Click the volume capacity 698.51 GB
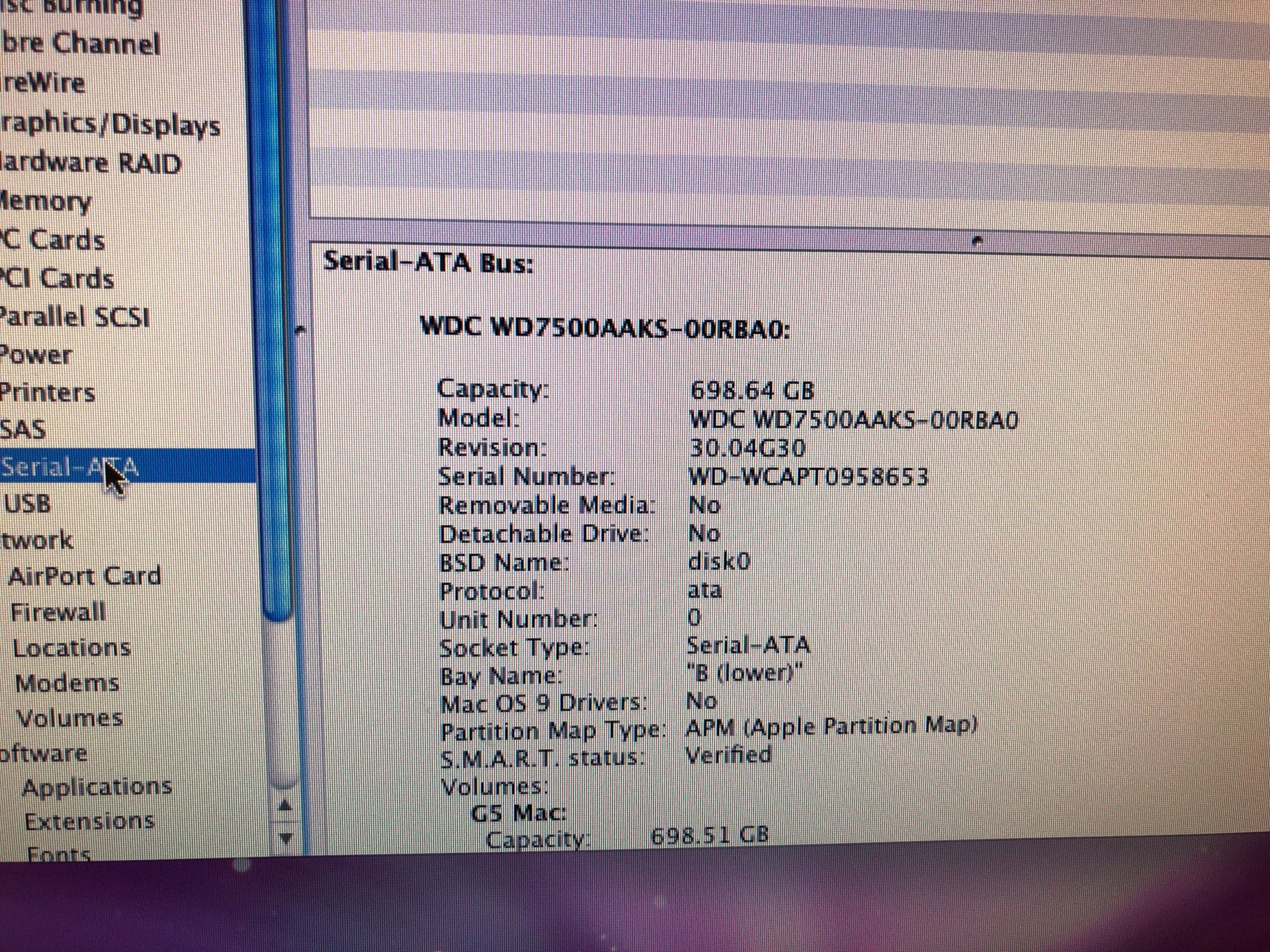The width and height of the screenshot is (1270, 952). [710, 835]
